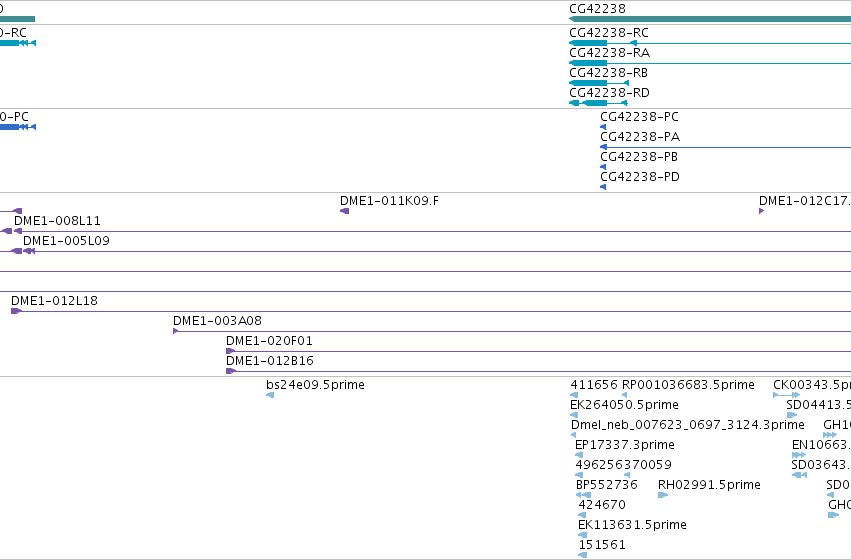The image size is (851, 560).
Task: Click DME1-011K09.F purple arrow glyph
Action: [345, 211]
